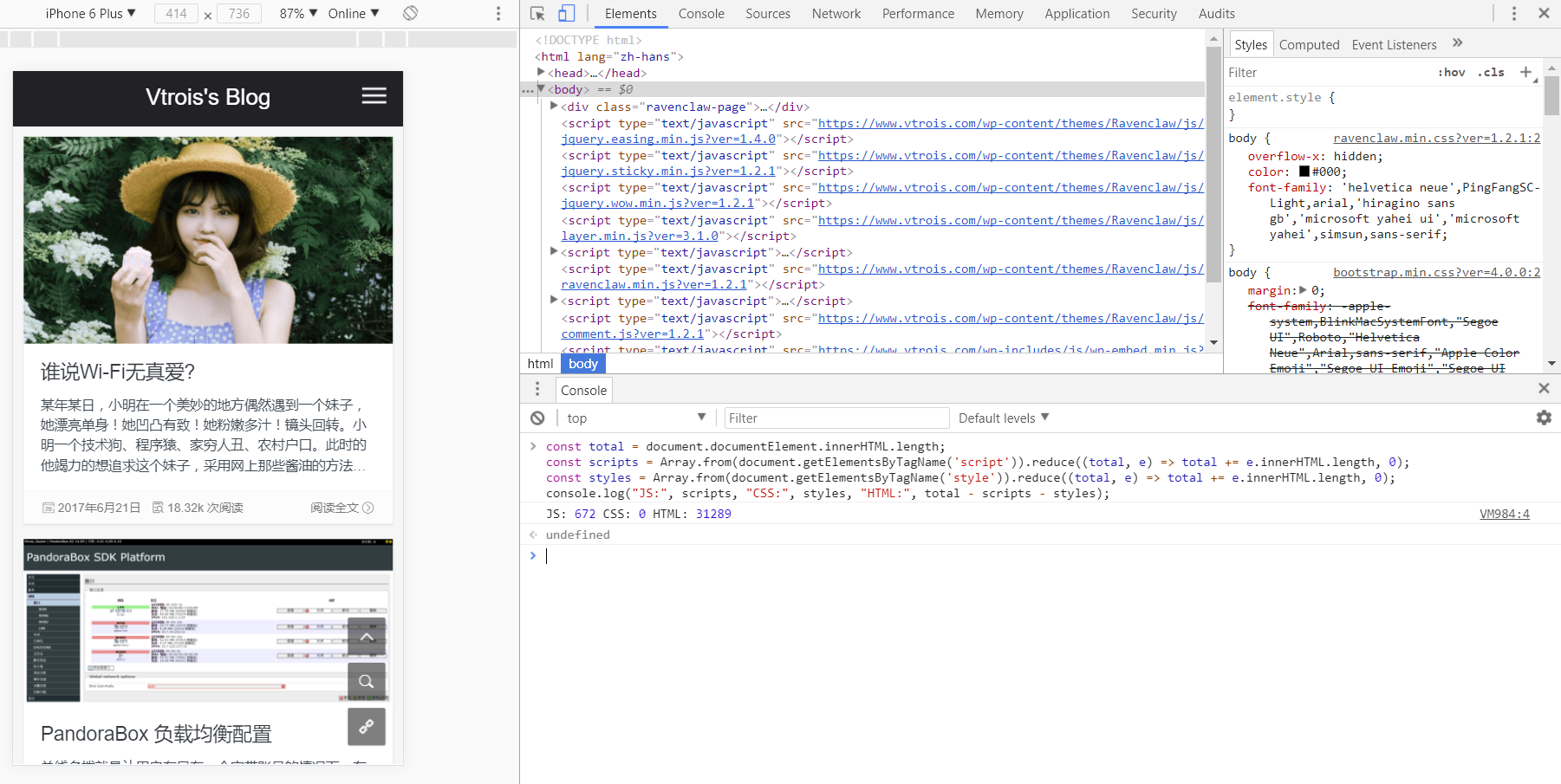
Task: Toggle the .cls element classes panel
Action: pos(1491,73)
